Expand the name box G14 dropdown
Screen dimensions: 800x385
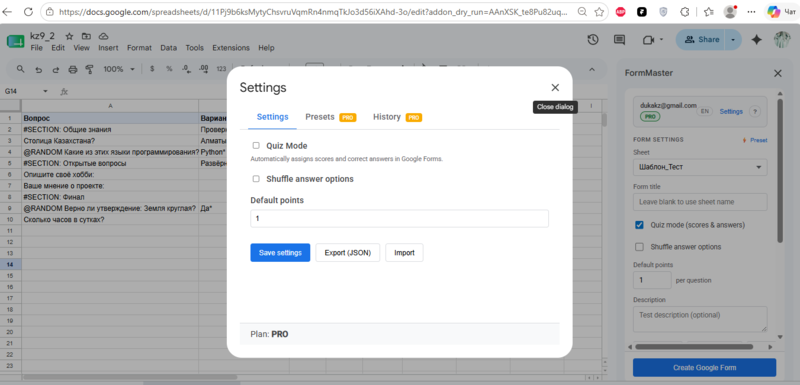[x=45, y=91]
